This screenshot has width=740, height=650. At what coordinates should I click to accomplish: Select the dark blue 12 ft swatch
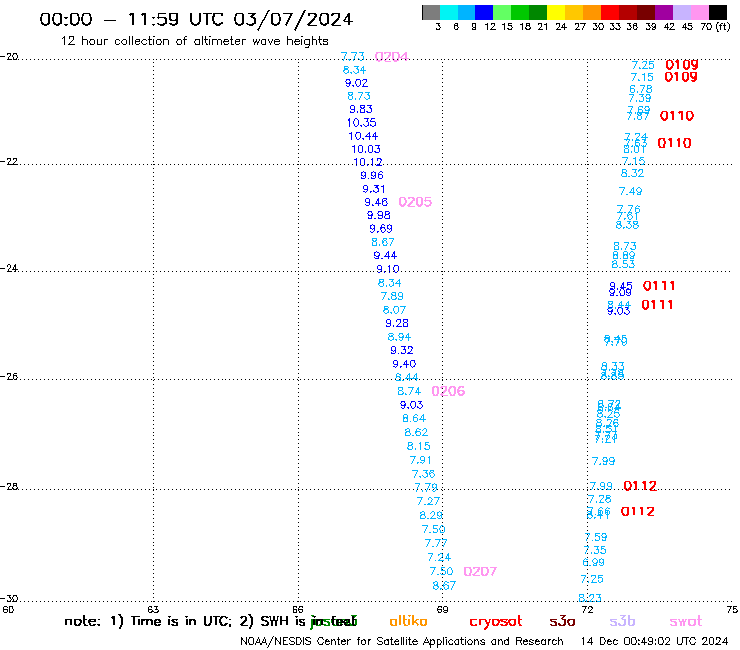[x=484, y=12]
